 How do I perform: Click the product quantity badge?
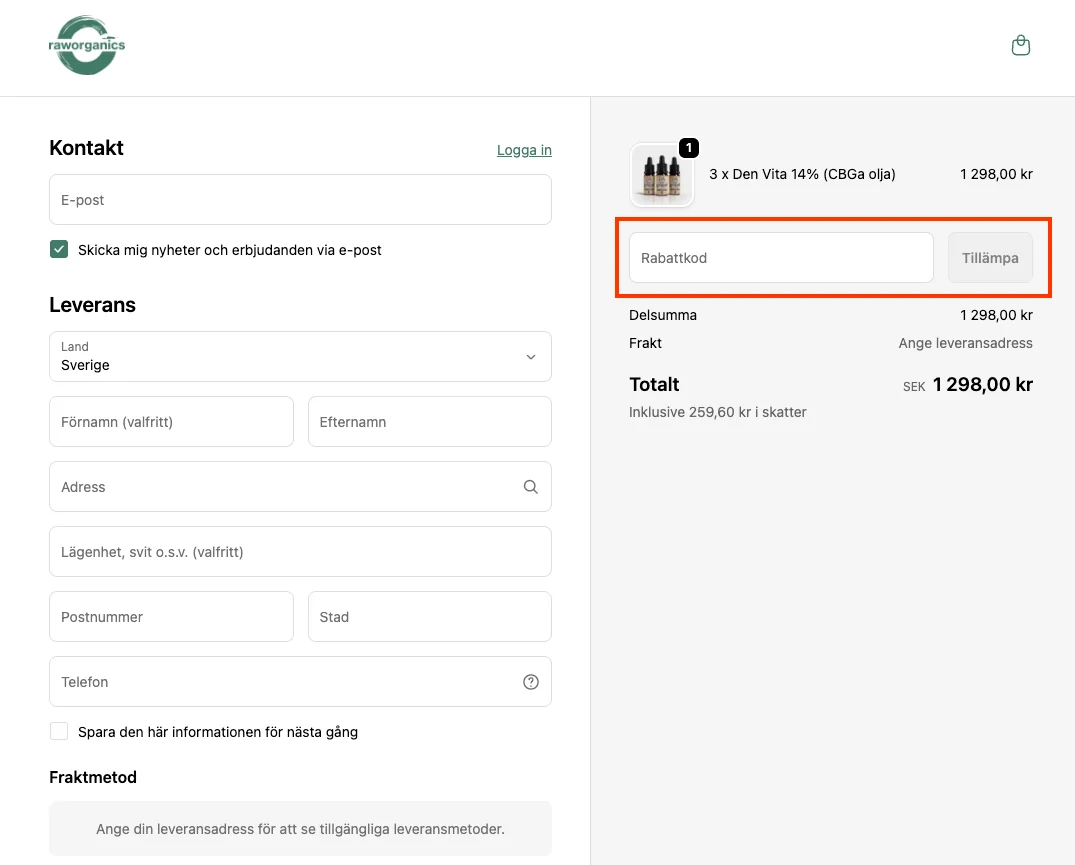(688, 148)
